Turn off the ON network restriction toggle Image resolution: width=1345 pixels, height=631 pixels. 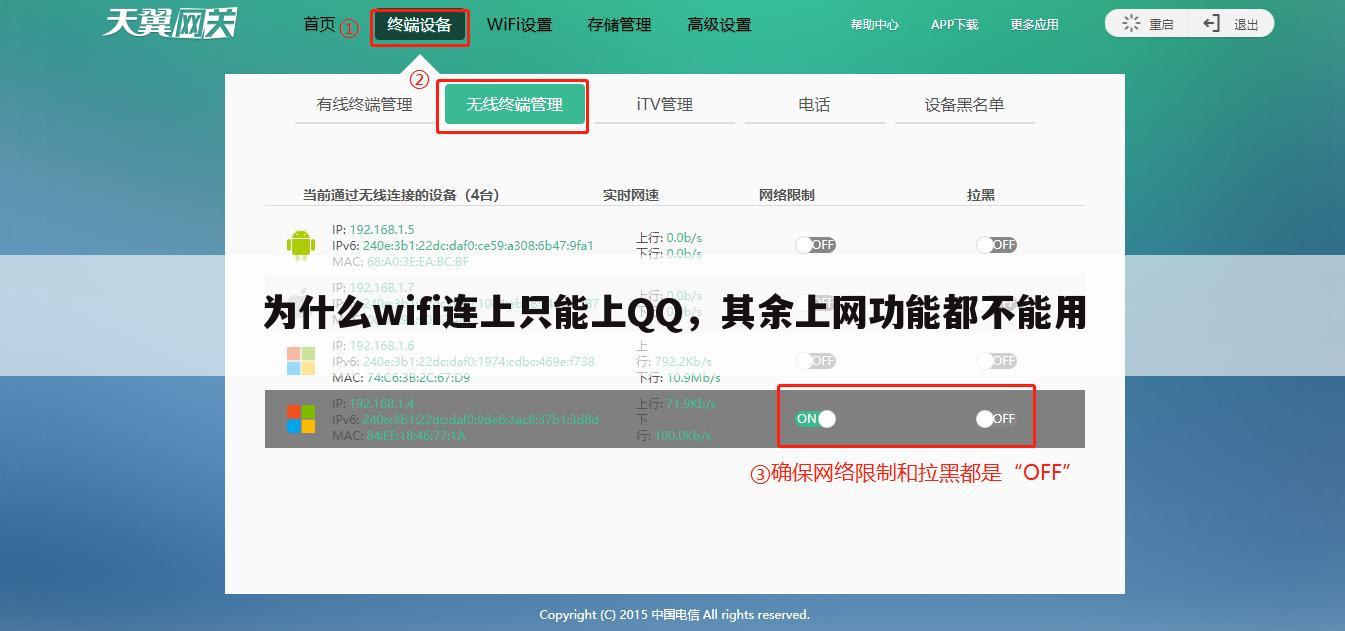[815, 418]
